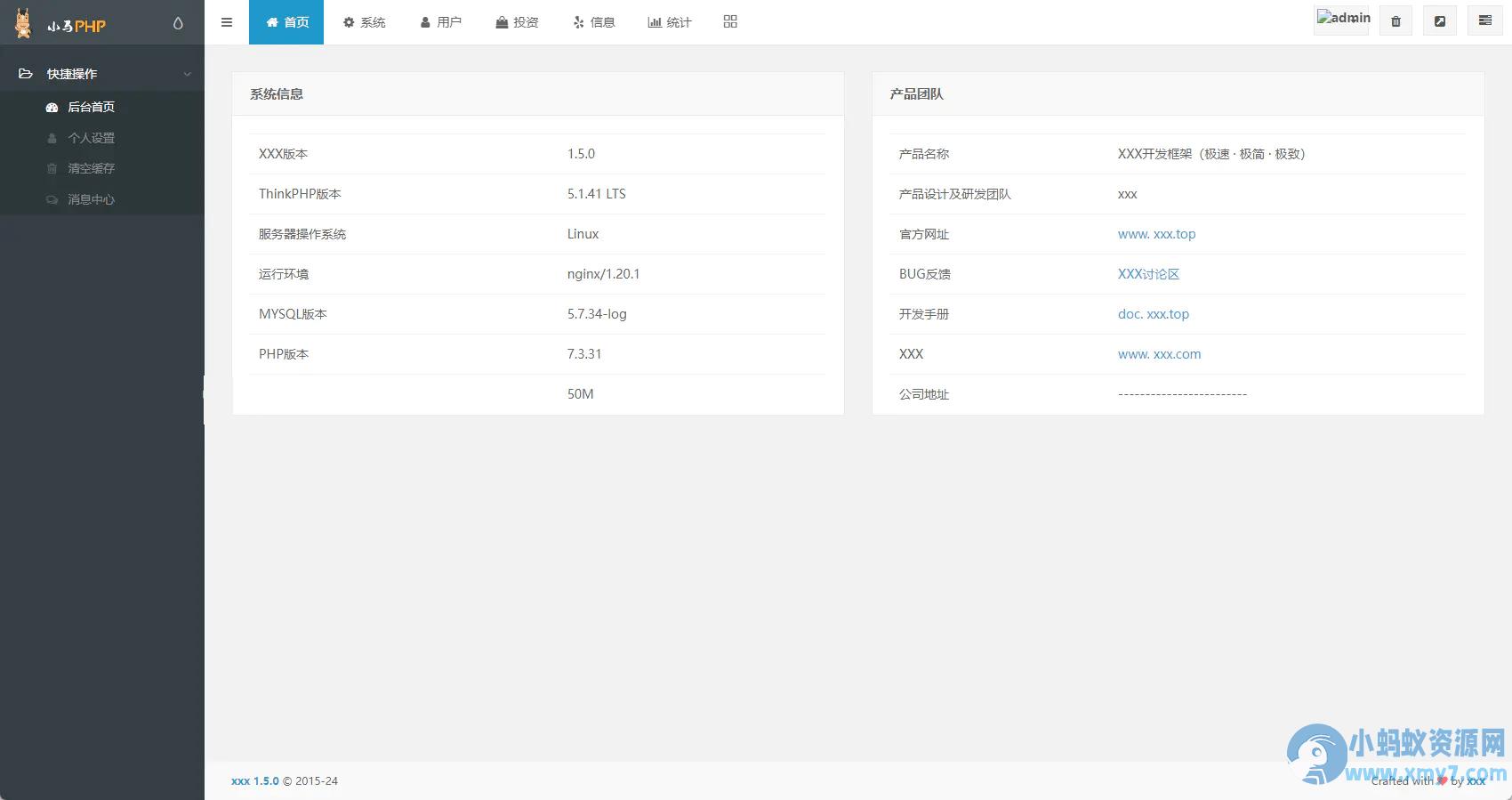The image size is (1512, 800).
Task: Click the 运行环境 label
Action: click(x=284, y=274)
